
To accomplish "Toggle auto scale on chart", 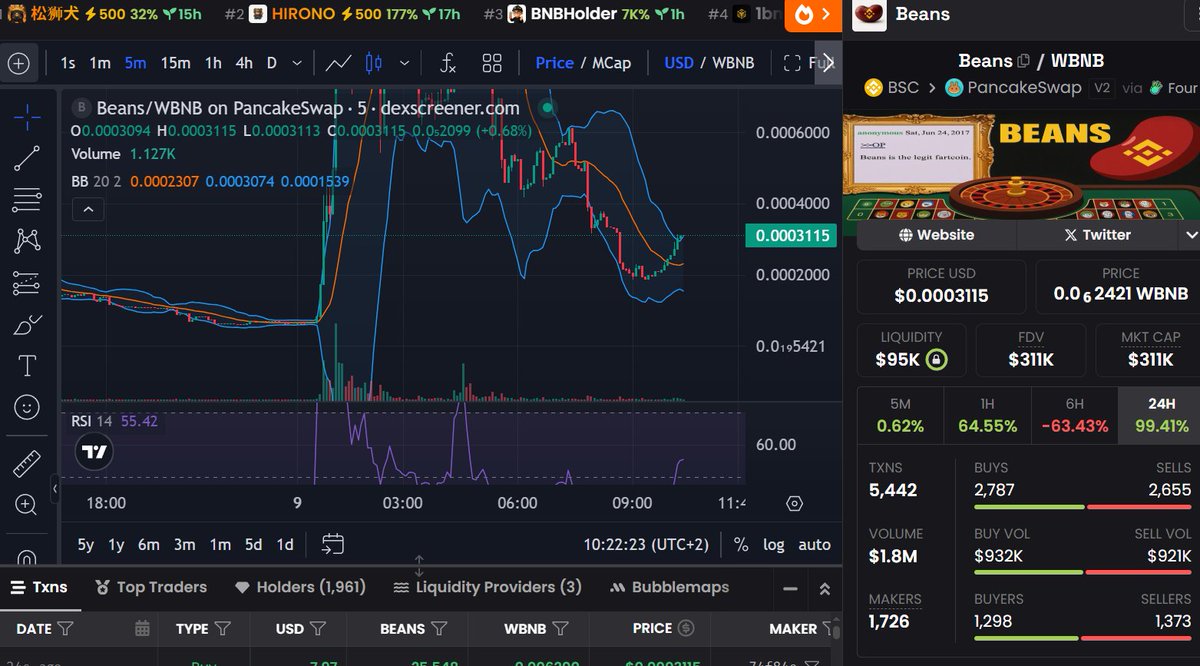I will click(814, 544).
